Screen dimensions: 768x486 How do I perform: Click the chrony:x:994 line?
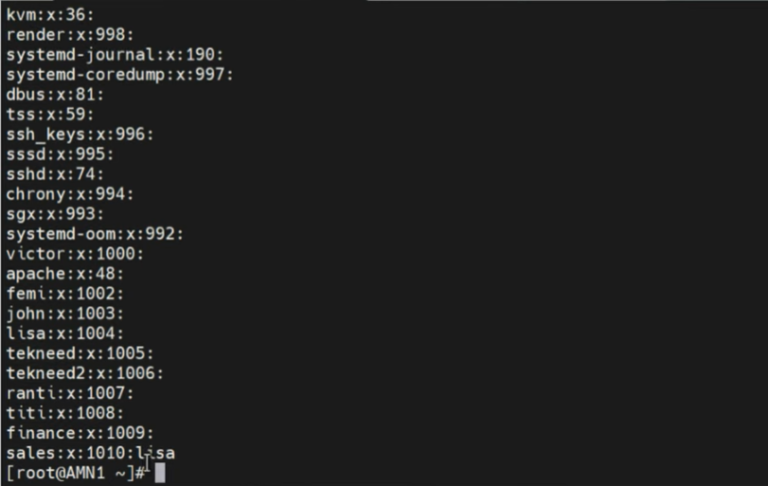[70, 194]
